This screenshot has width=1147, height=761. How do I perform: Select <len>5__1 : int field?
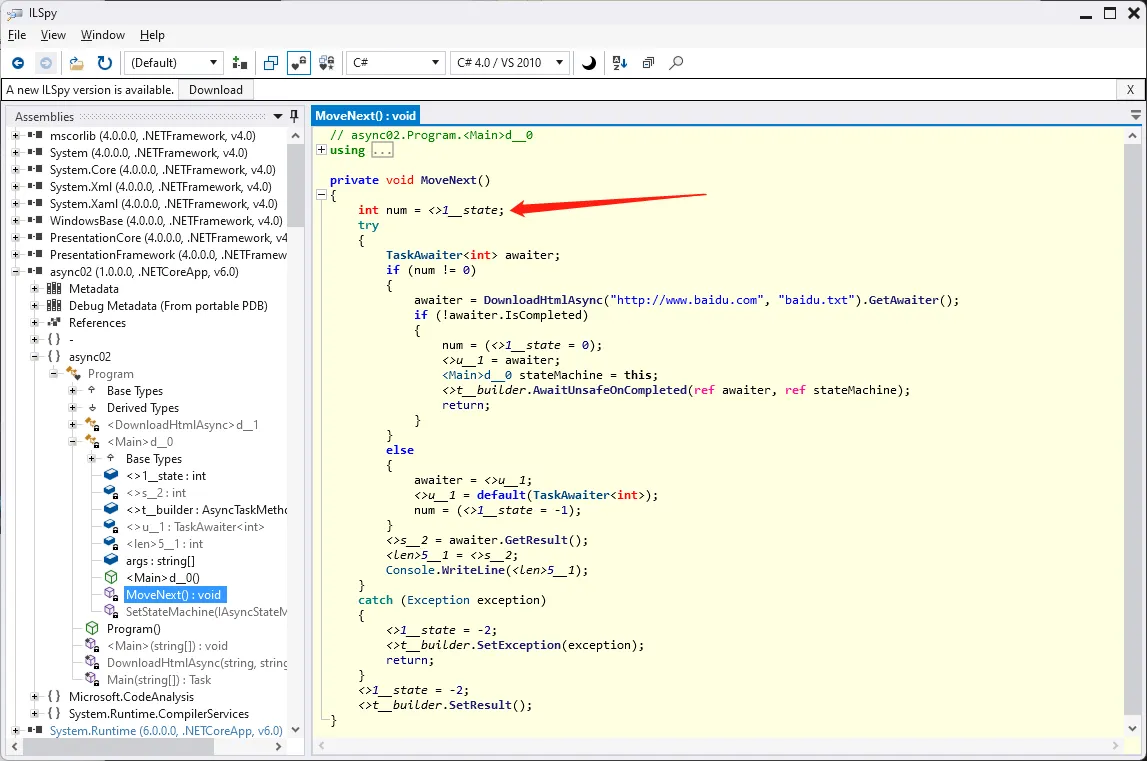point(164,544)
